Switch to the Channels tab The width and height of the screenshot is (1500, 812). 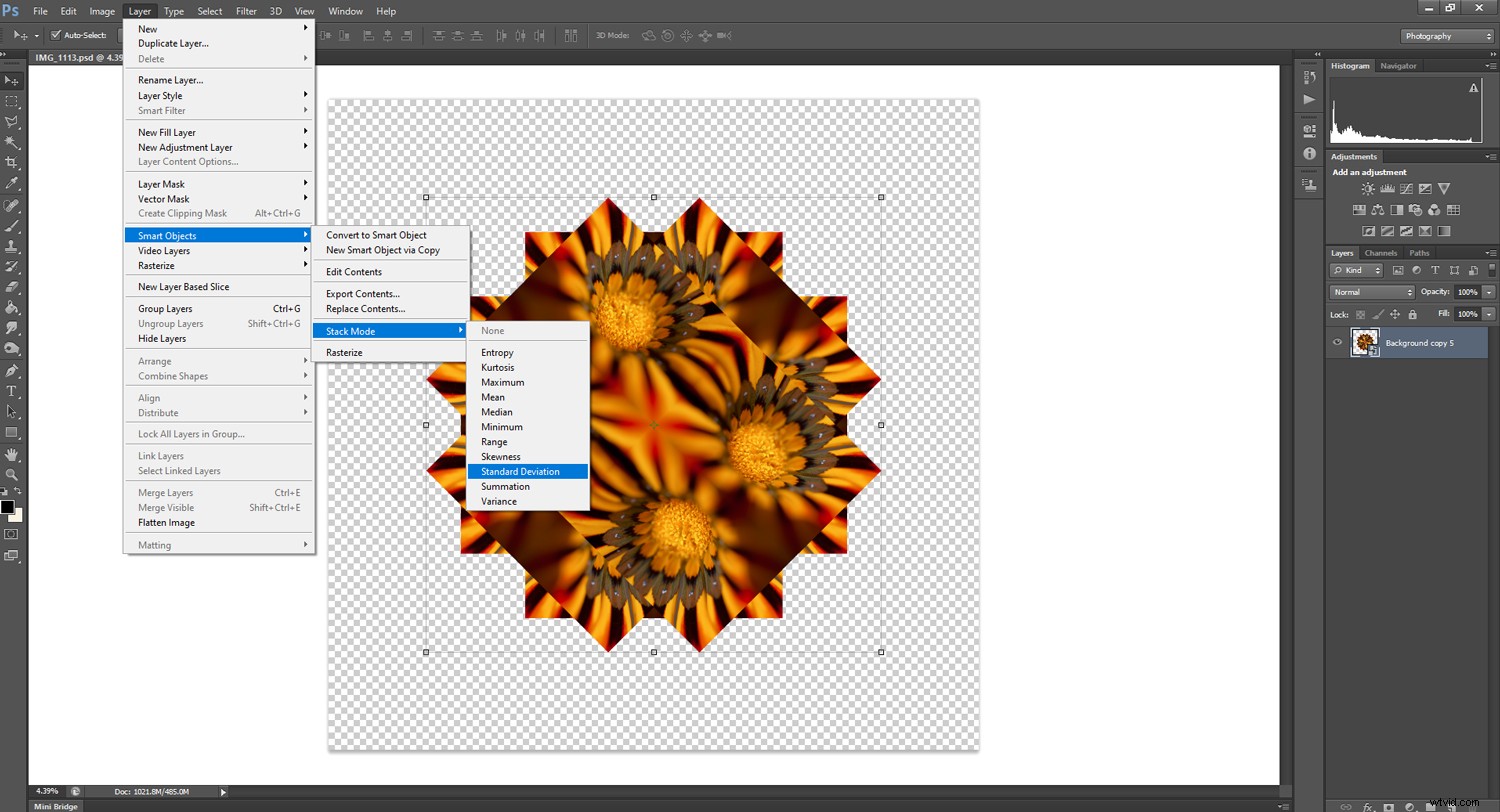tap(1381, 253)
